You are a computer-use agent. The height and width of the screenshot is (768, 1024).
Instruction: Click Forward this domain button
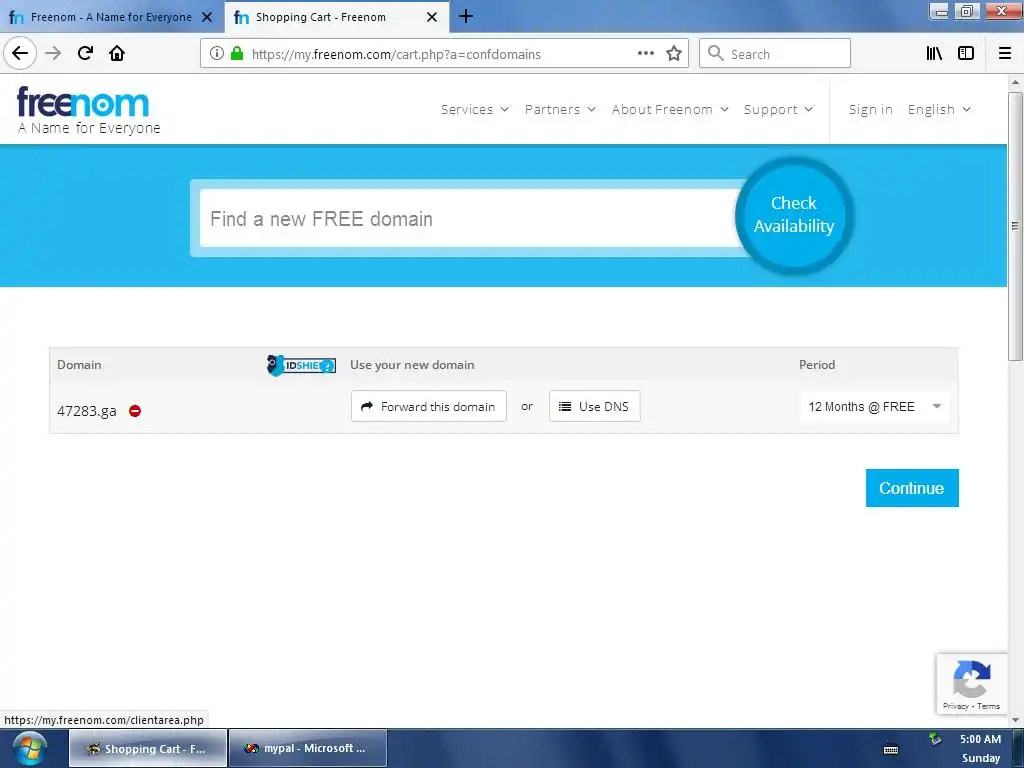(428, 406)
